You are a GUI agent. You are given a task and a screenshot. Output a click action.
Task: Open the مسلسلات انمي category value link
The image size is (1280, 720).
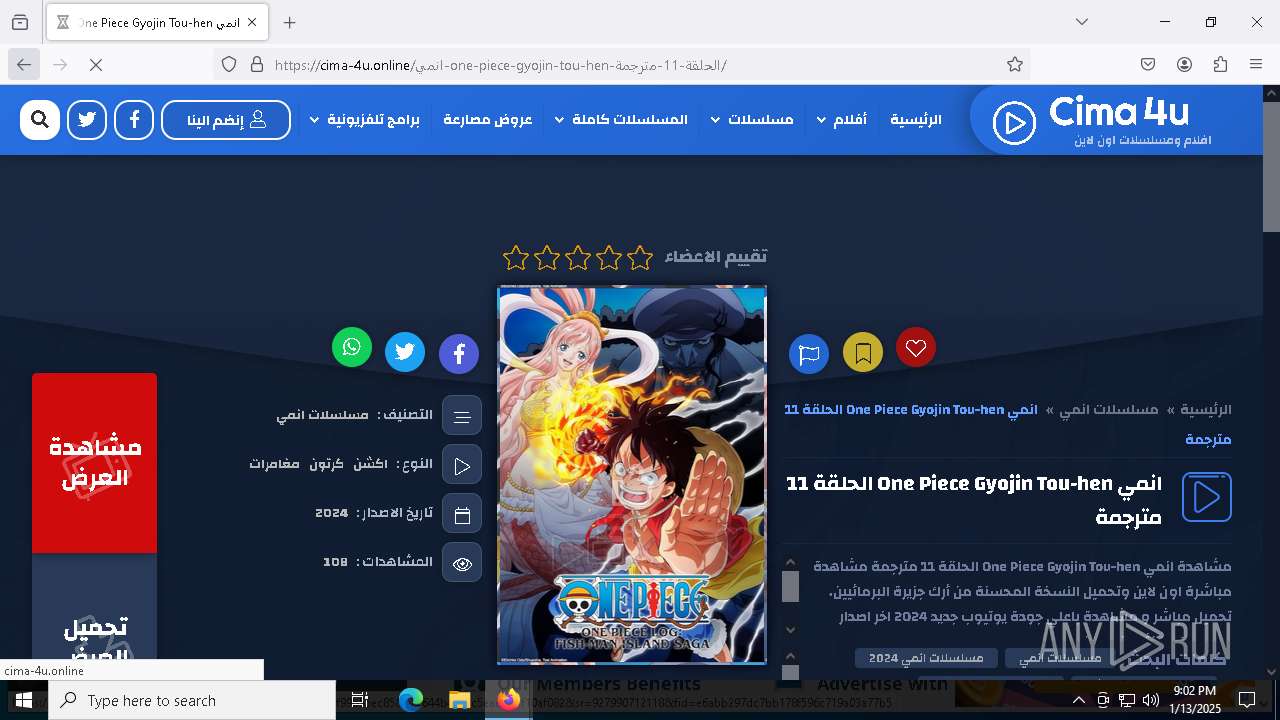(322, 415)
